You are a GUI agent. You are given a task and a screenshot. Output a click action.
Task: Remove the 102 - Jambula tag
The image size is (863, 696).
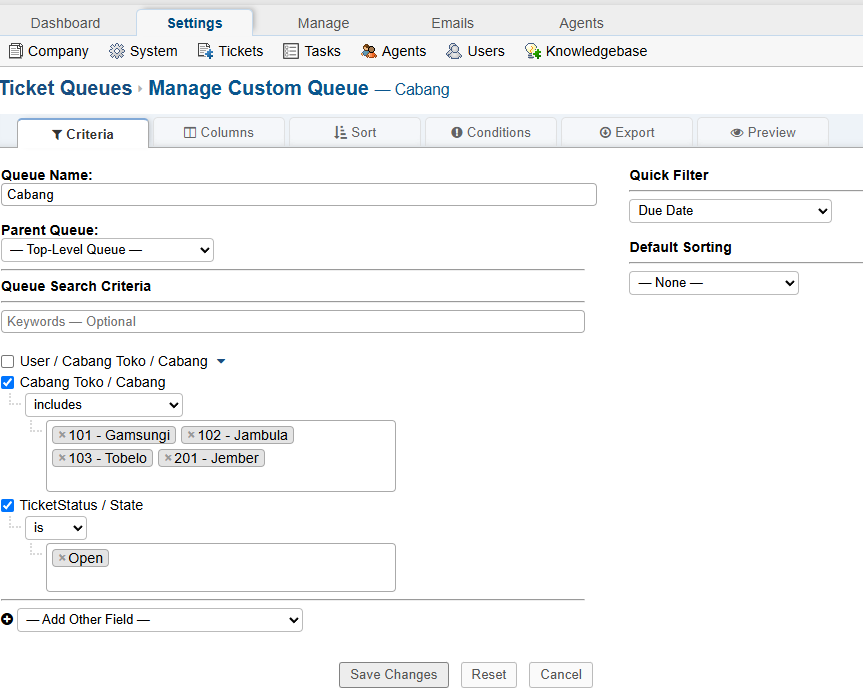pyautogui.click(x=191, y=436)
